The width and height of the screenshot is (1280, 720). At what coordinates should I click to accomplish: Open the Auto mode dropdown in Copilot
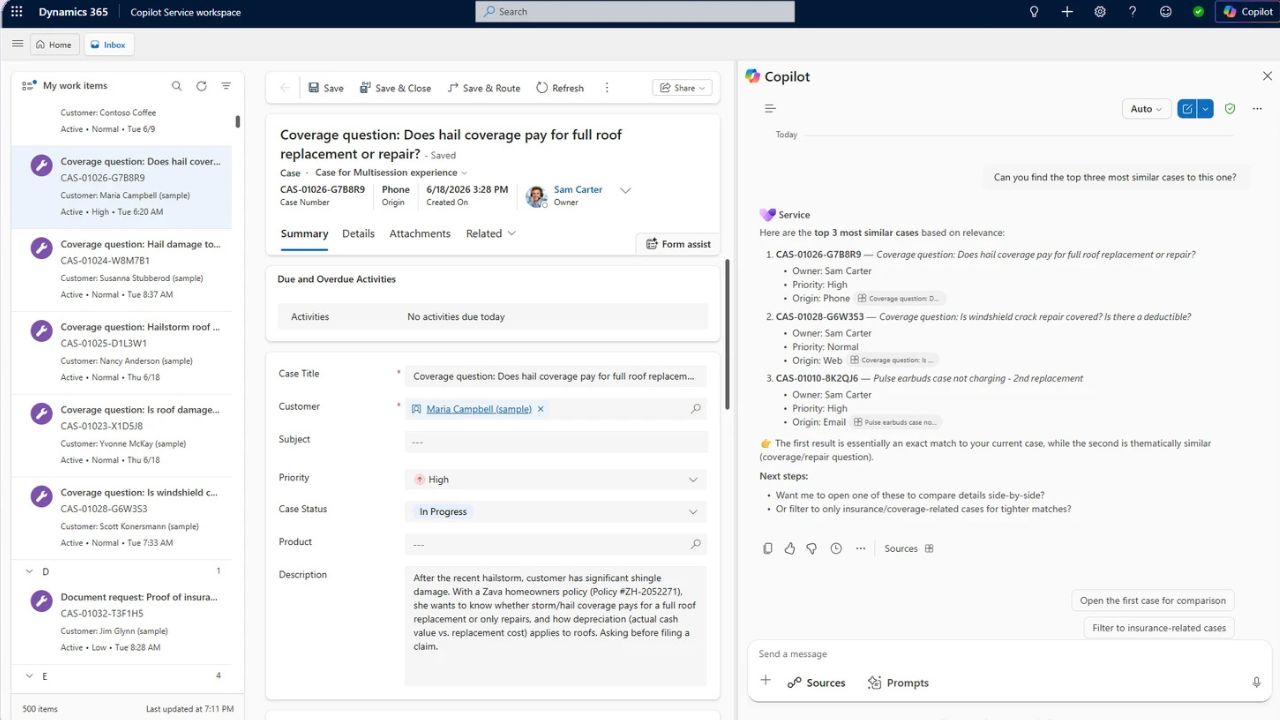[x=1146, y=109]
